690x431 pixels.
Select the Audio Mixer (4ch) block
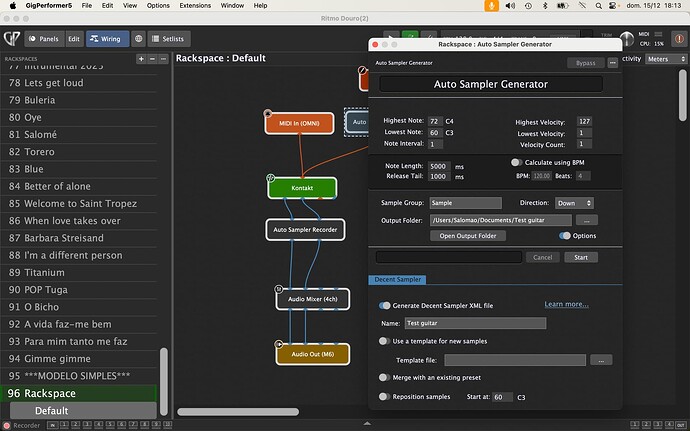tap(313, 299)
